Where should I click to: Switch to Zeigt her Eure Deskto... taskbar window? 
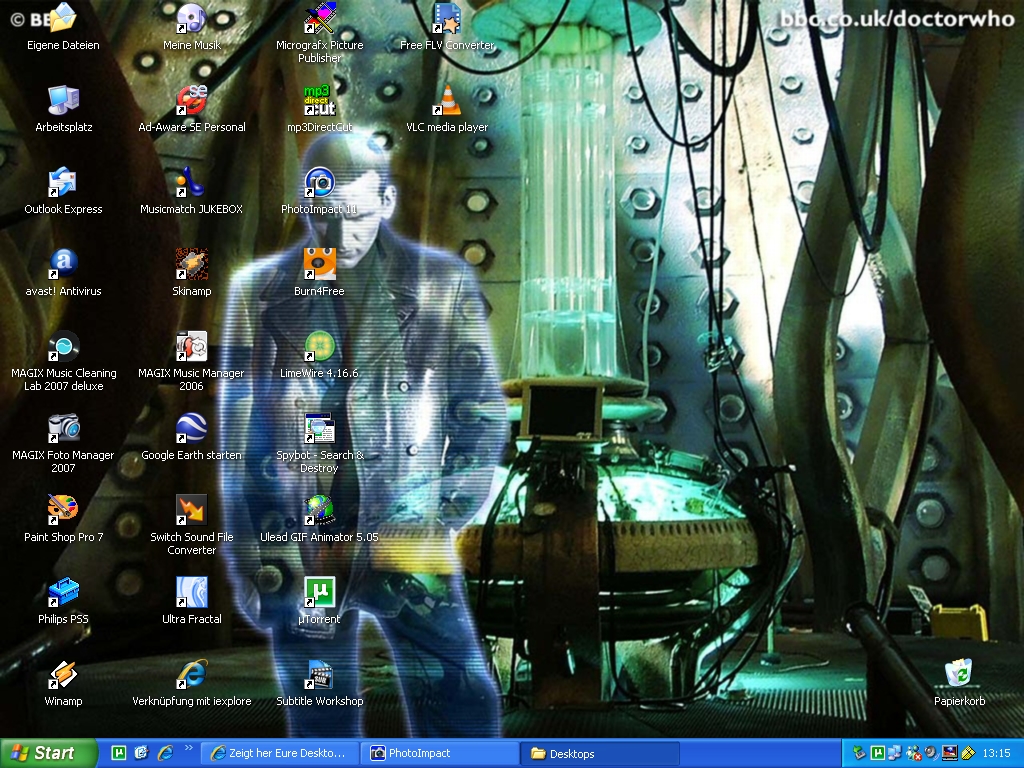coord(280,754)
